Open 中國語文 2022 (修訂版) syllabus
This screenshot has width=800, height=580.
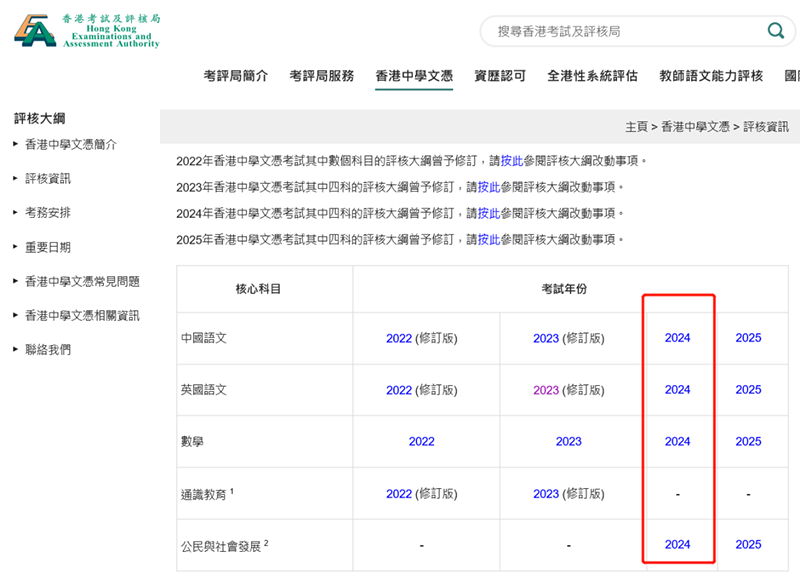[399, 338]
